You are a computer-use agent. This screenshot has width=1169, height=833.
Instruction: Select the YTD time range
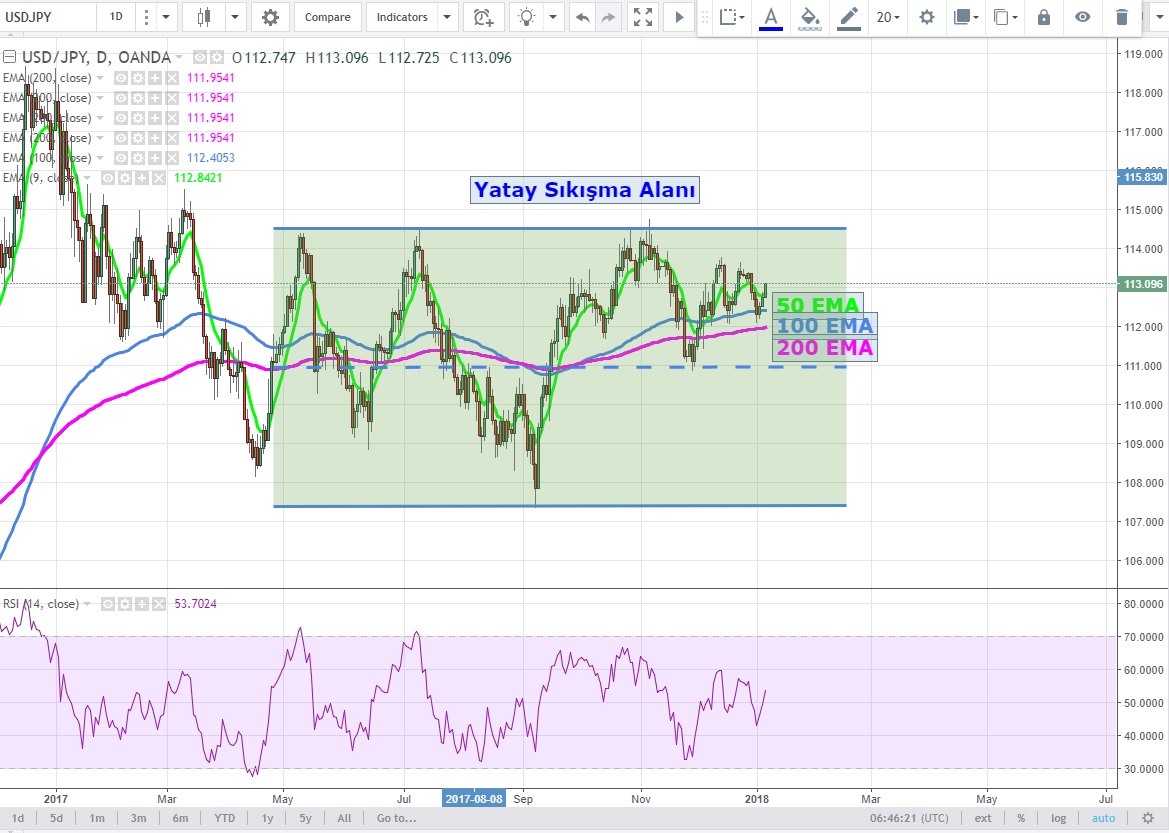pyautogui.click(x=225, y=818)
